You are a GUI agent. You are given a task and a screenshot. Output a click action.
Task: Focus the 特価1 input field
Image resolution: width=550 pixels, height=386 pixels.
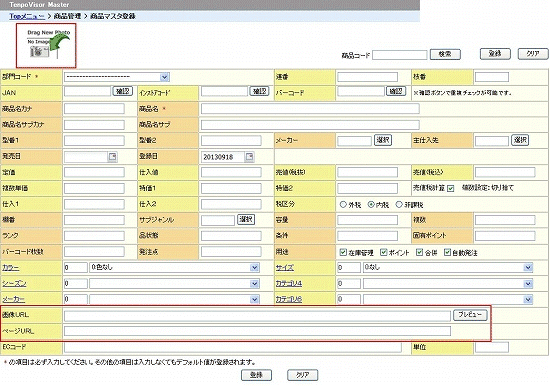click(231, 188)
